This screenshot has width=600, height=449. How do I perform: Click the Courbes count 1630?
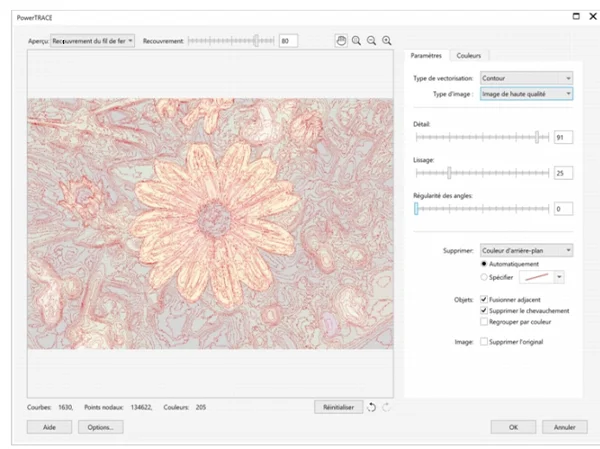pos(65,407)
